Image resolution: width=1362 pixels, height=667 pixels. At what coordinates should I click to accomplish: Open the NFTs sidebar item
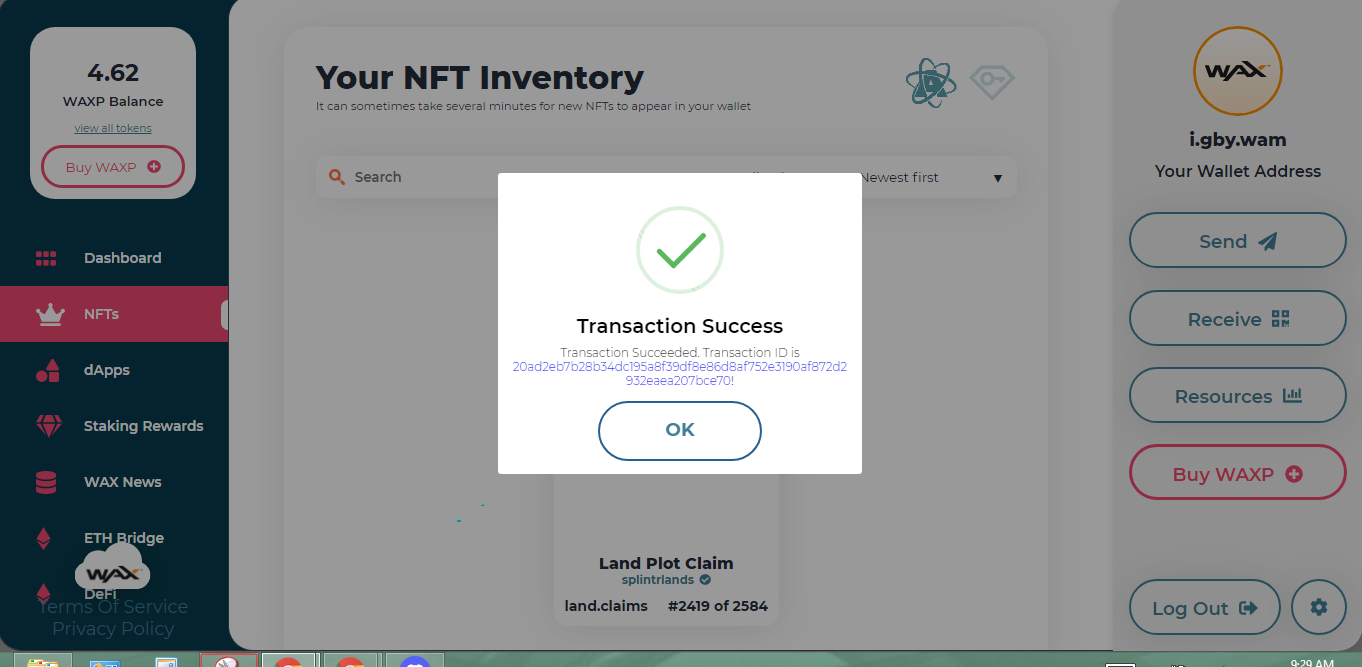coord(114,314)
